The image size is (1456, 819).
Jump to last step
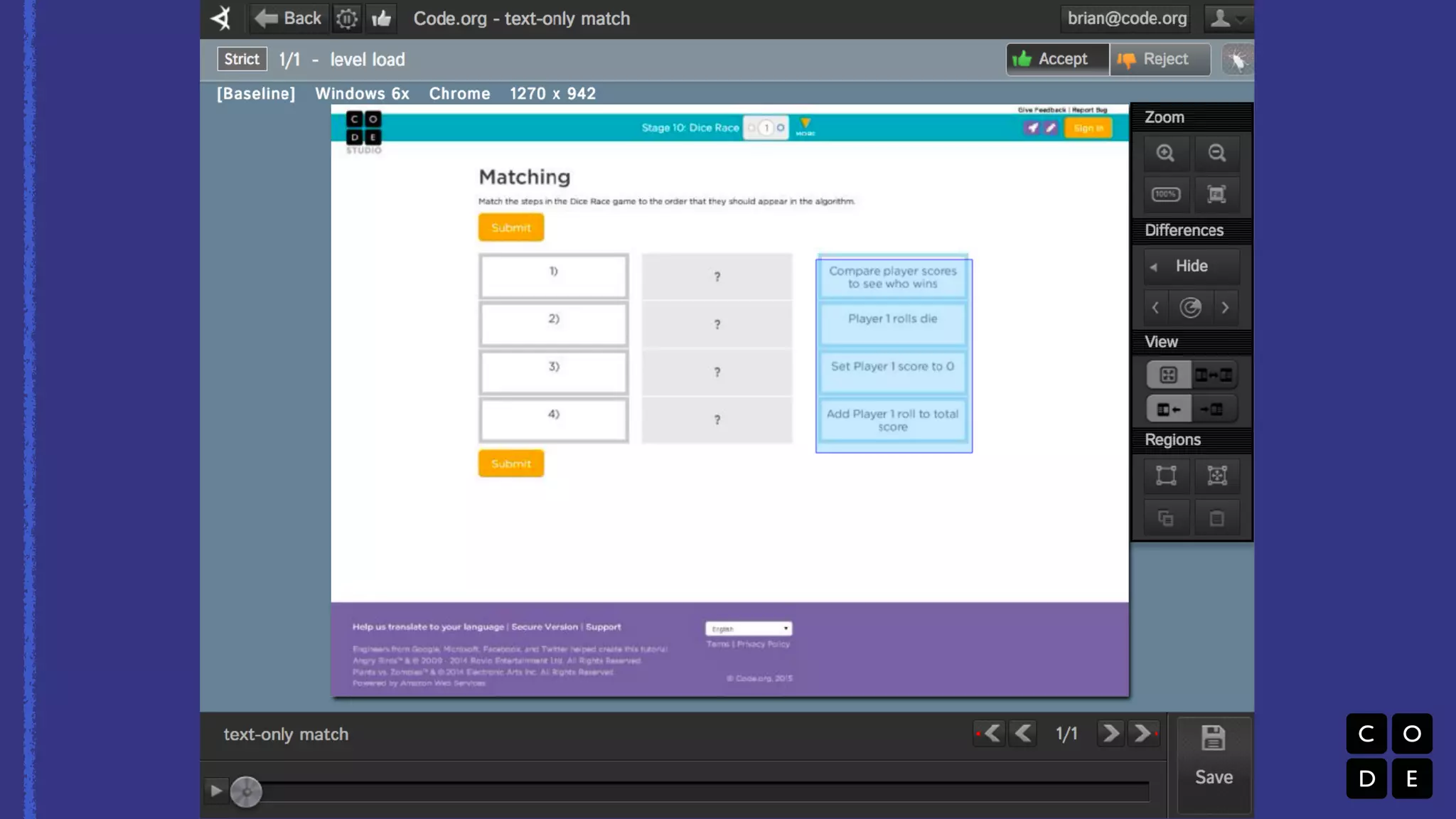(x=1144, y=733)
